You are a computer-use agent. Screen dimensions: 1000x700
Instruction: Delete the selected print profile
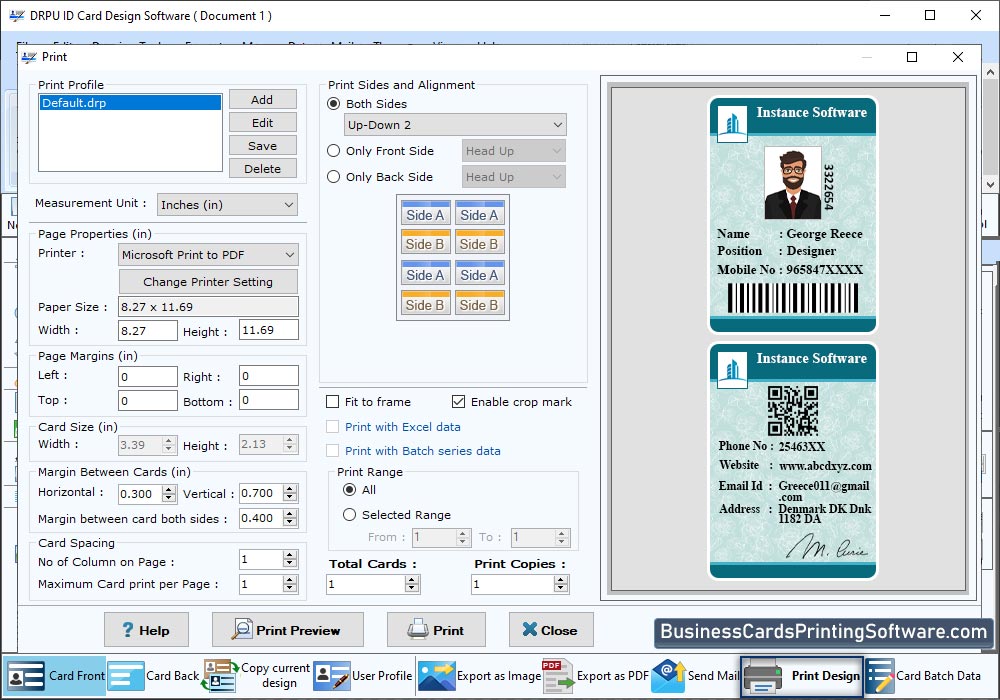tap(262, 168)
